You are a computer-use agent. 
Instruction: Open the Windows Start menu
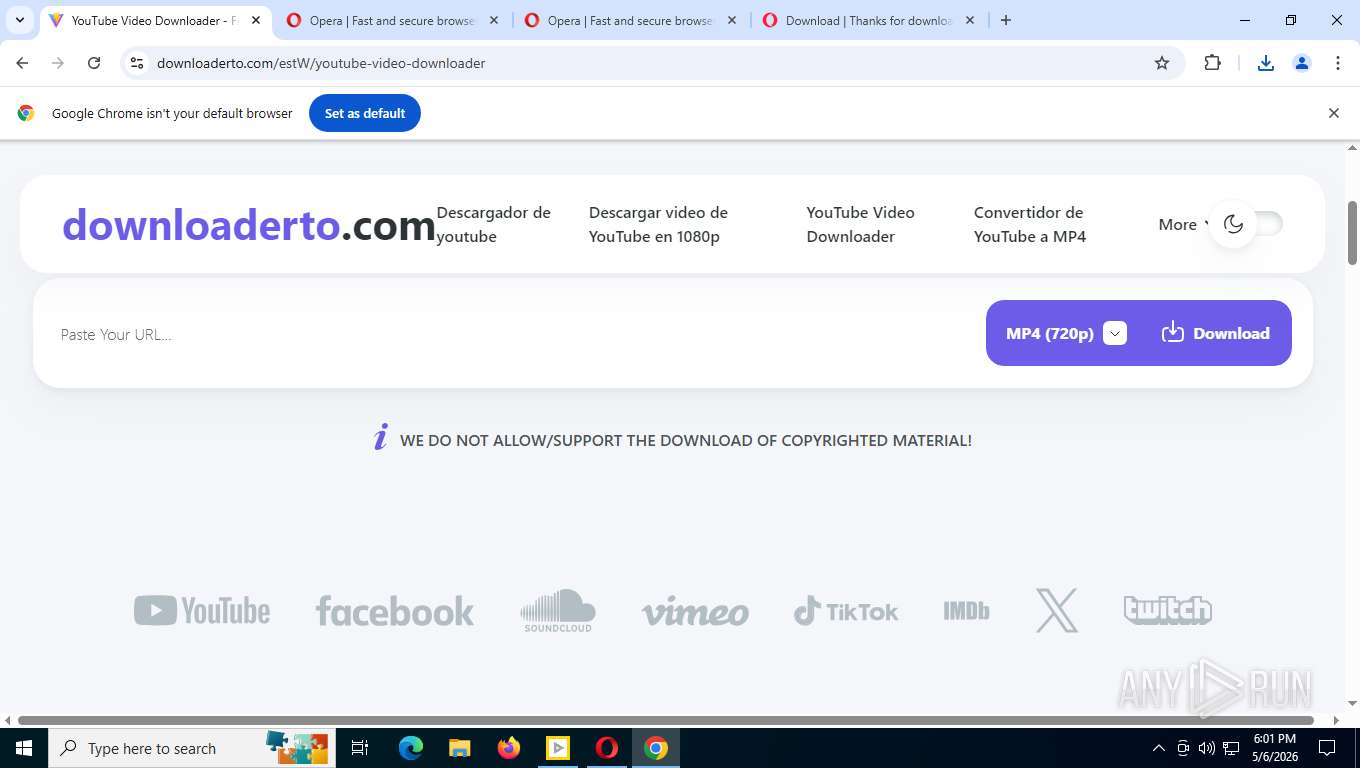tap(23, 748)
